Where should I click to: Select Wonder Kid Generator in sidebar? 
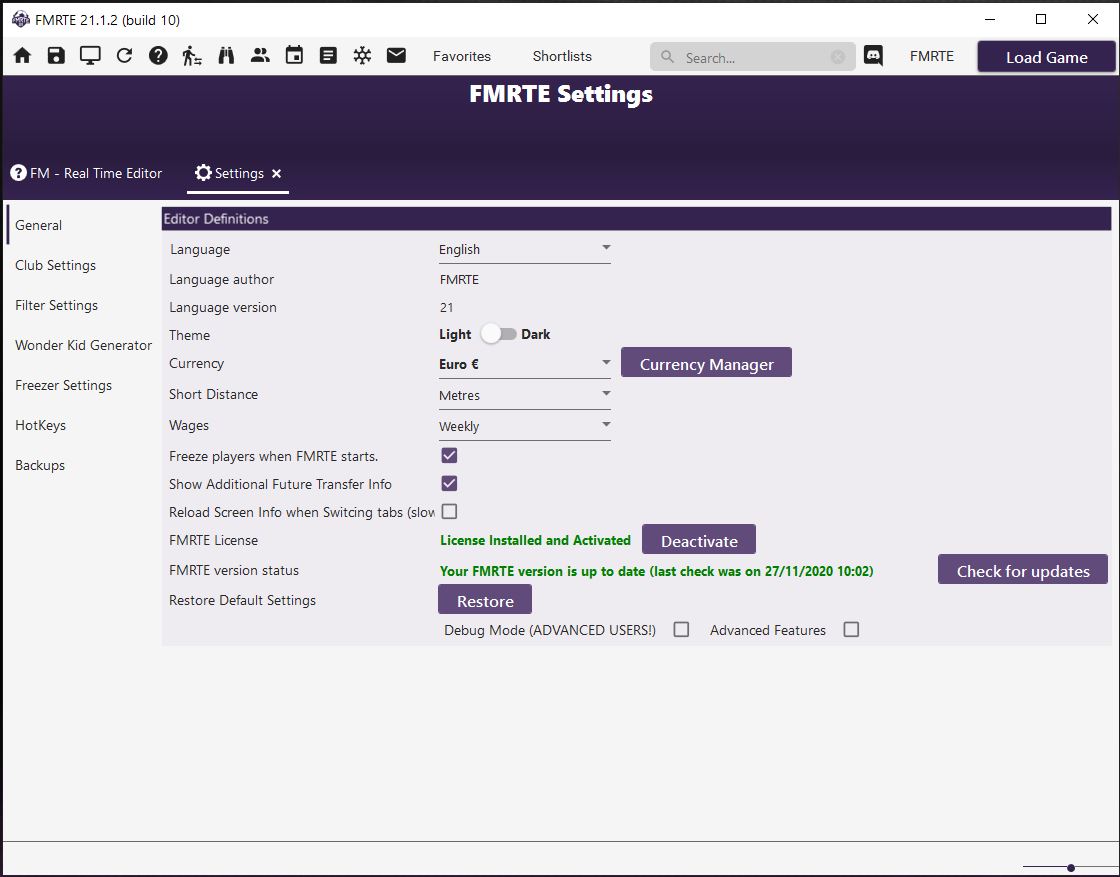[x=83, y=345]
